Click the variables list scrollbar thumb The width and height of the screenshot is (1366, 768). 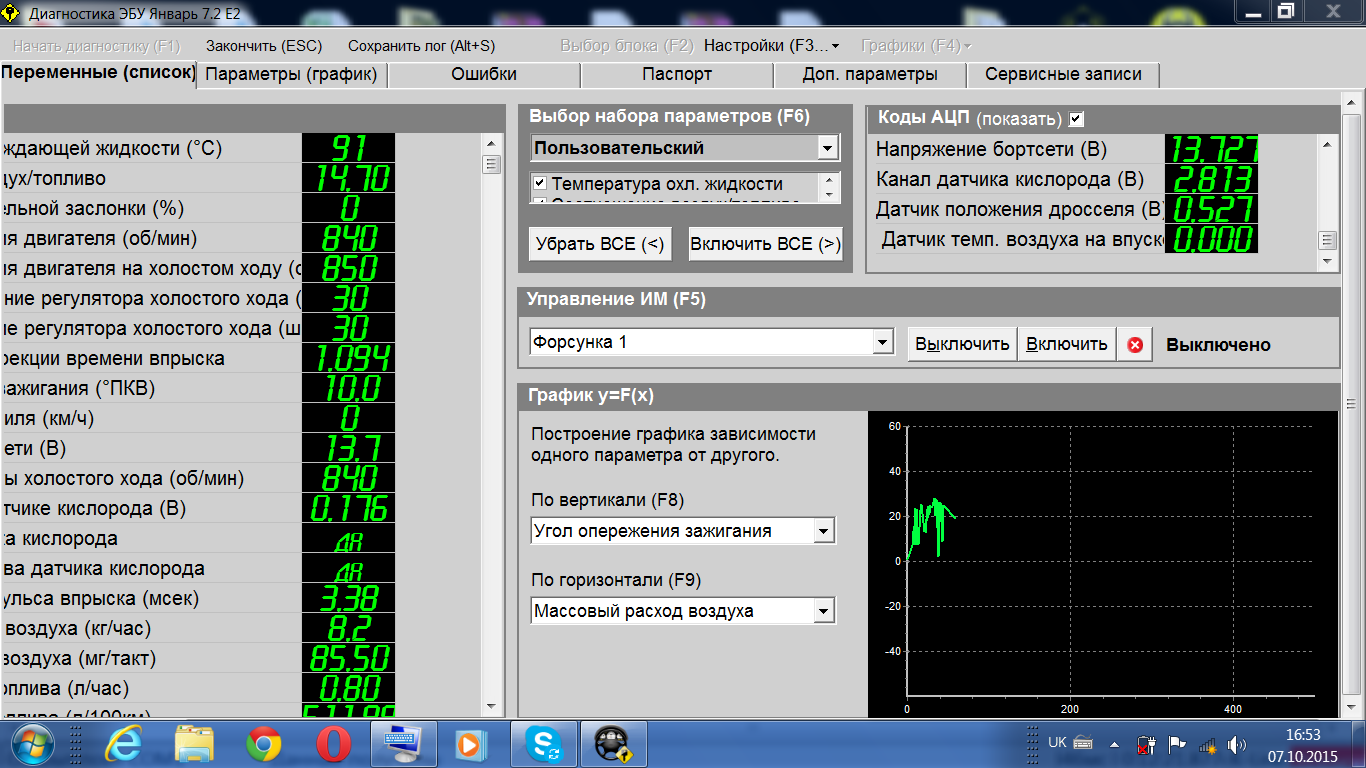(x=491, y=165)
